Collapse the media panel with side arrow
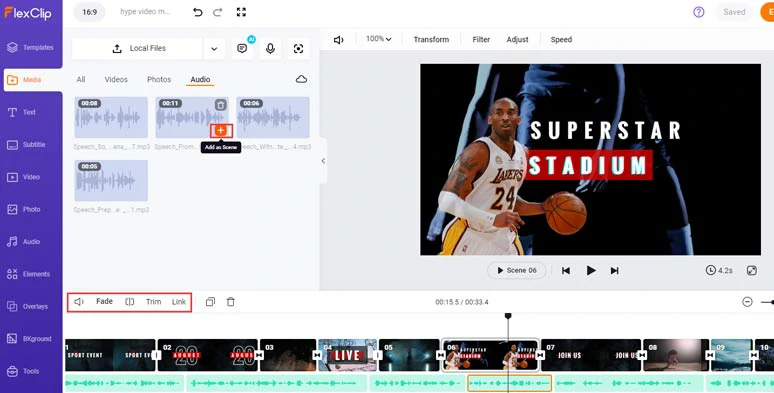The image size is (774, 393). pos(323,161)
